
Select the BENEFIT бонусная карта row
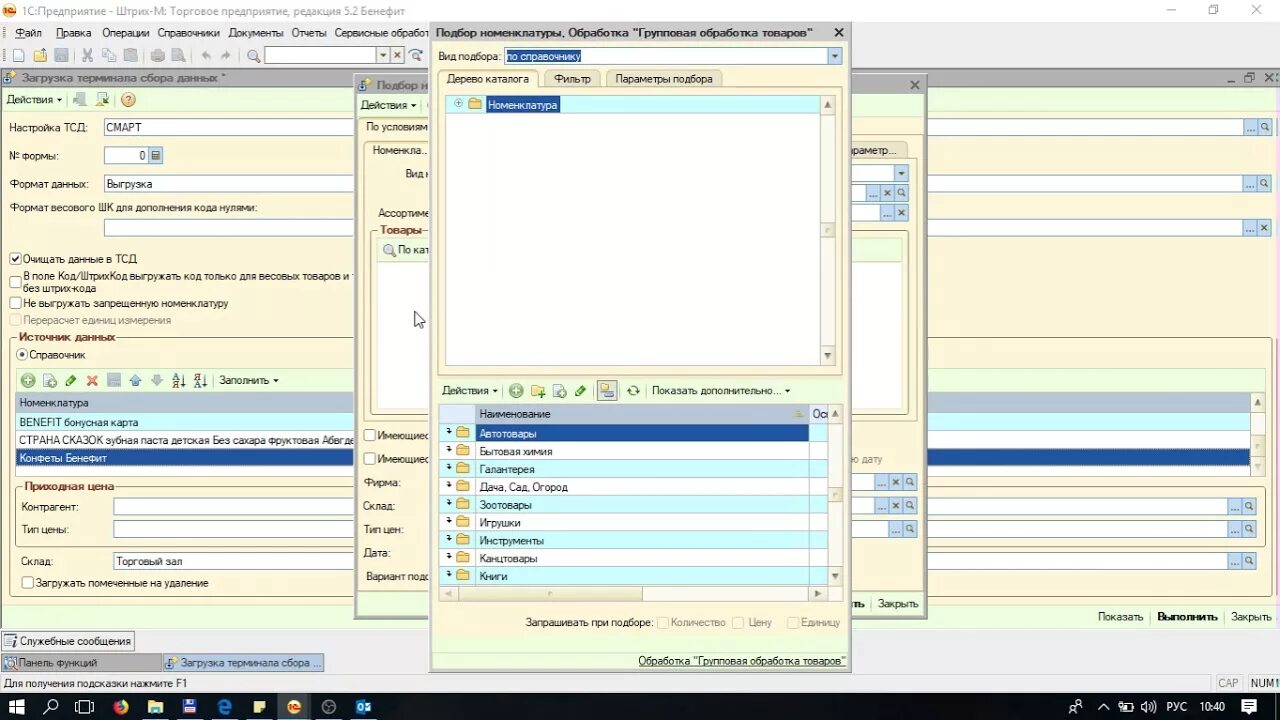pos(634,422)
